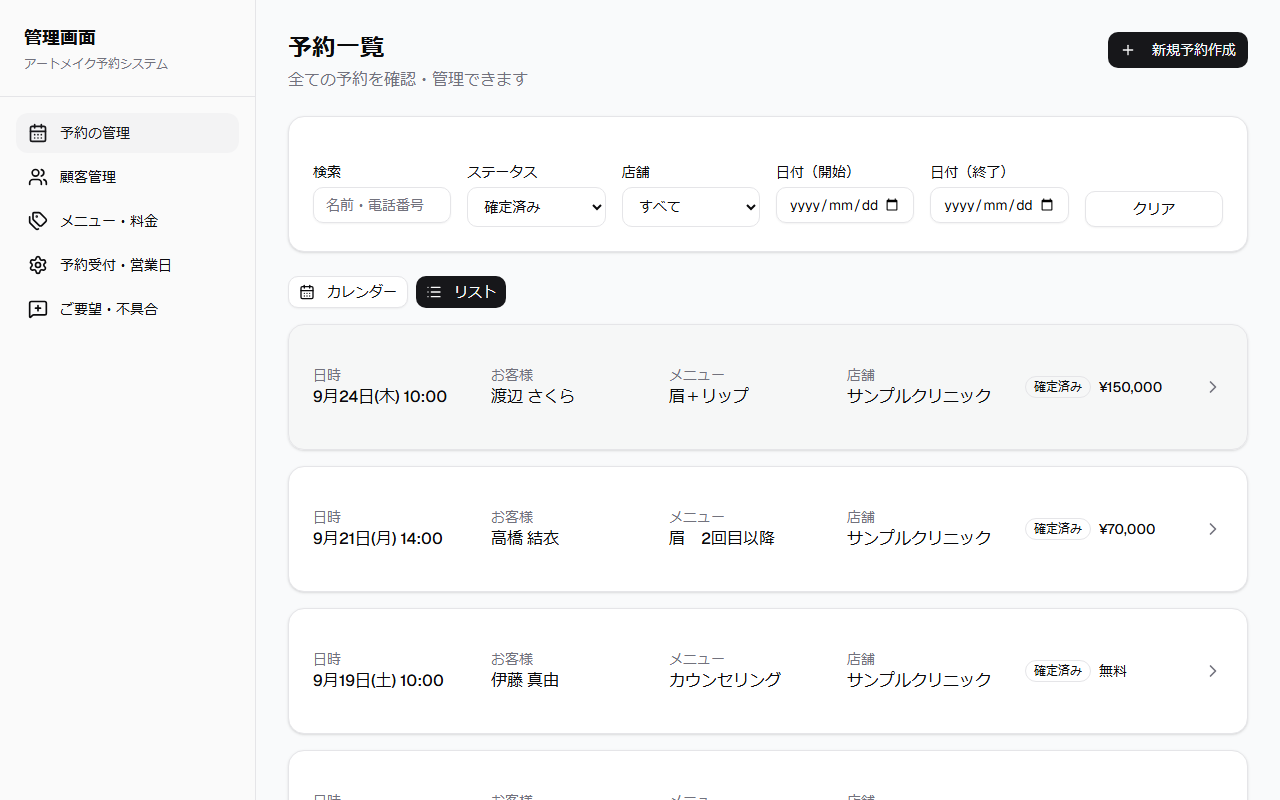Click 確定済み badge on 伊藤 真由 row
This screenshot has width=1280, height=800.
tap(1058, 671)
